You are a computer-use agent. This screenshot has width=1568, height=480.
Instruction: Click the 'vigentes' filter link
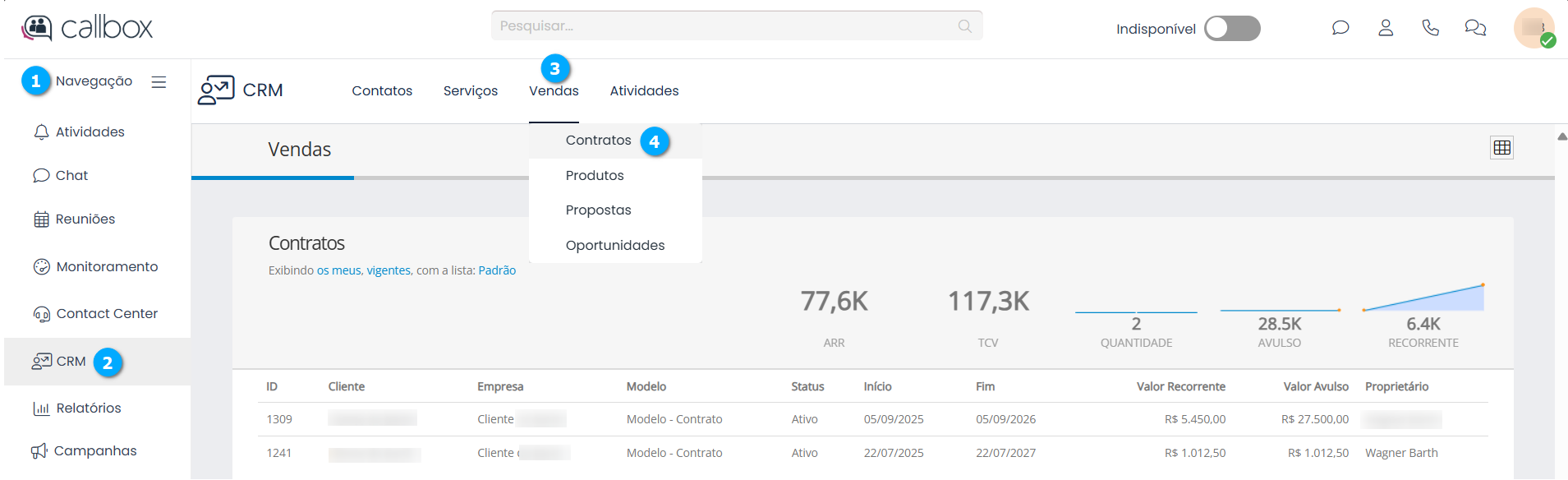(x=389, y=270)
